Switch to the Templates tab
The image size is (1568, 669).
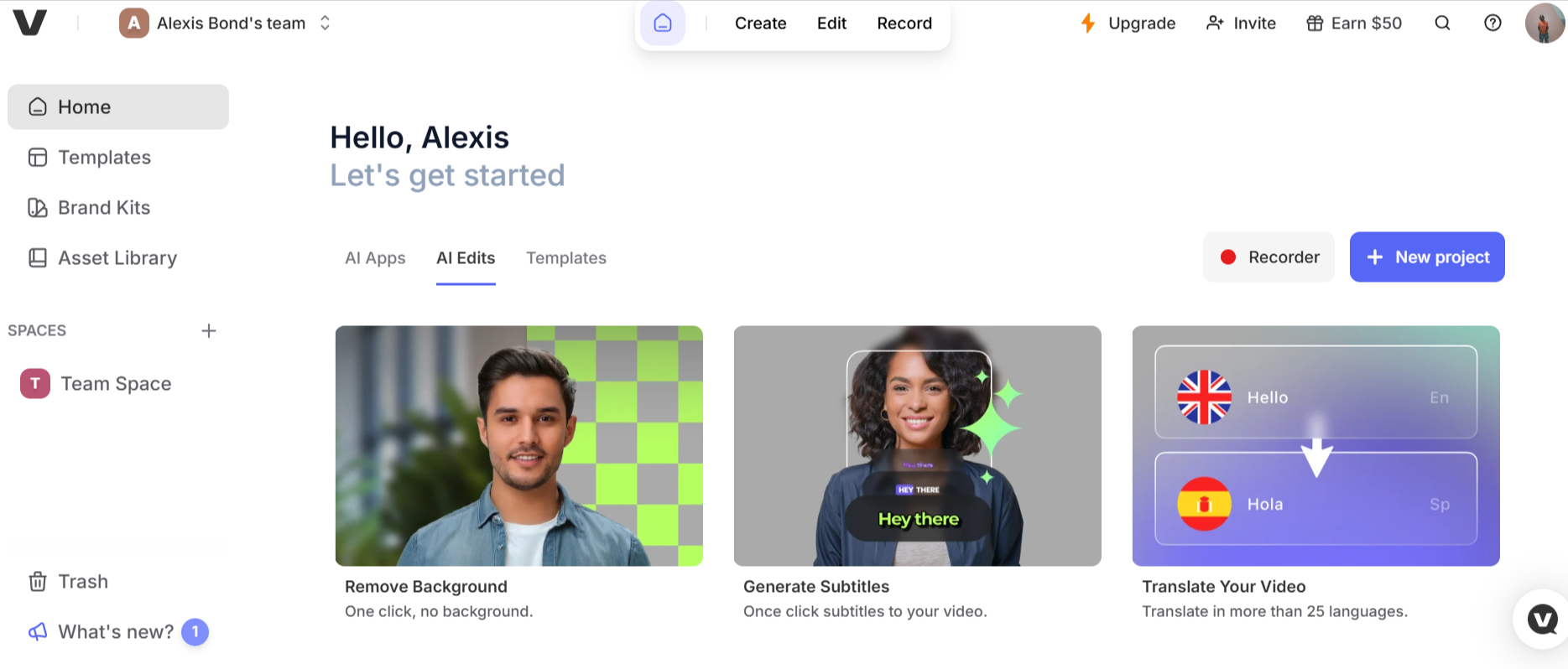[x=566, y=258]
